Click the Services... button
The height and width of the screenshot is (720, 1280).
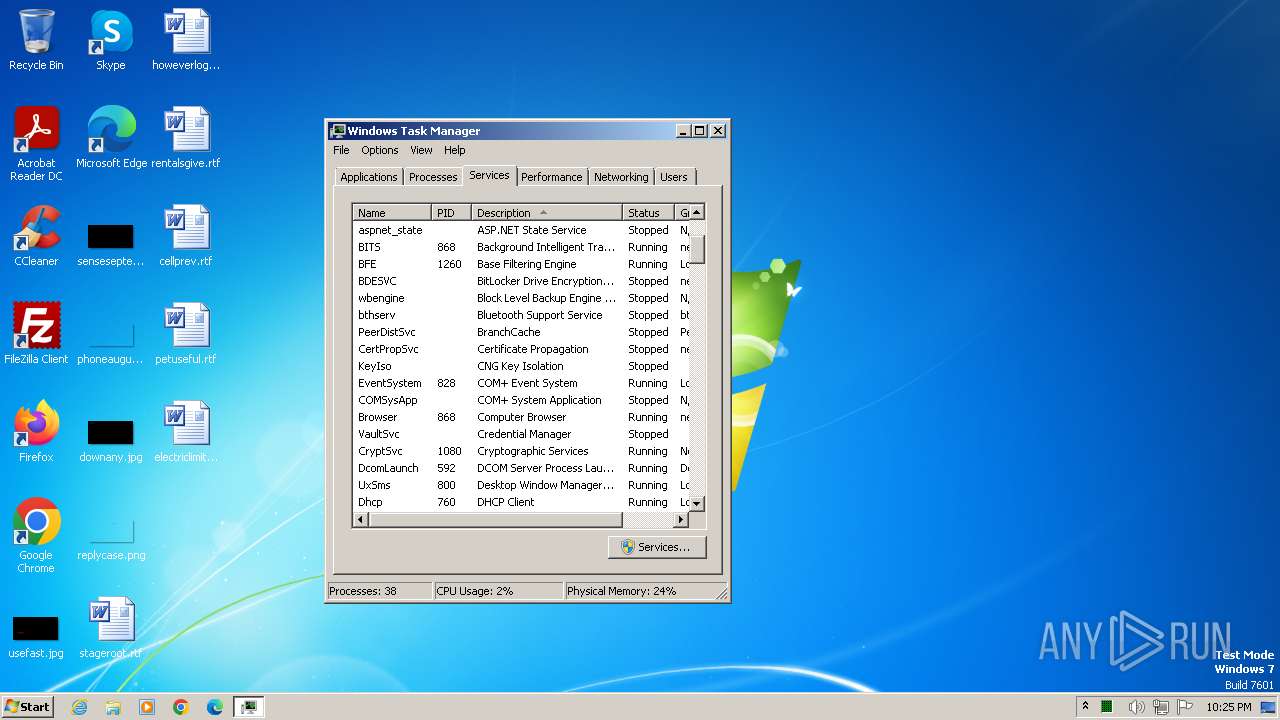(657, 547)
